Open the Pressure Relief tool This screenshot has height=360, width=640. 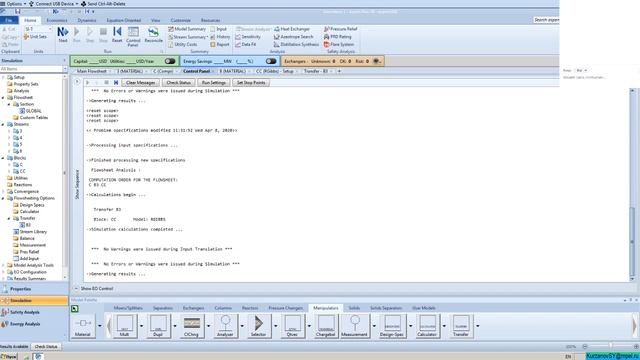(x=340, y=29)
